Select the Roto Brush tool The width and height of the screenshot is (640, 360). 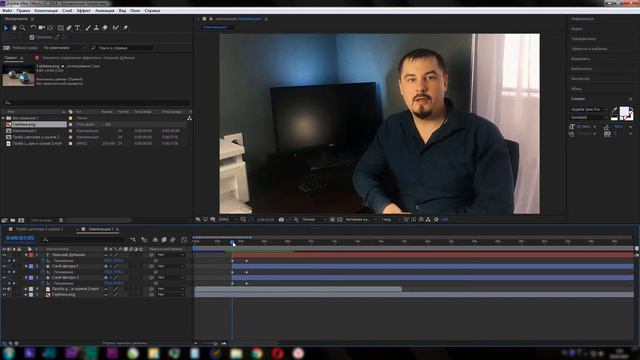[116, 28]
